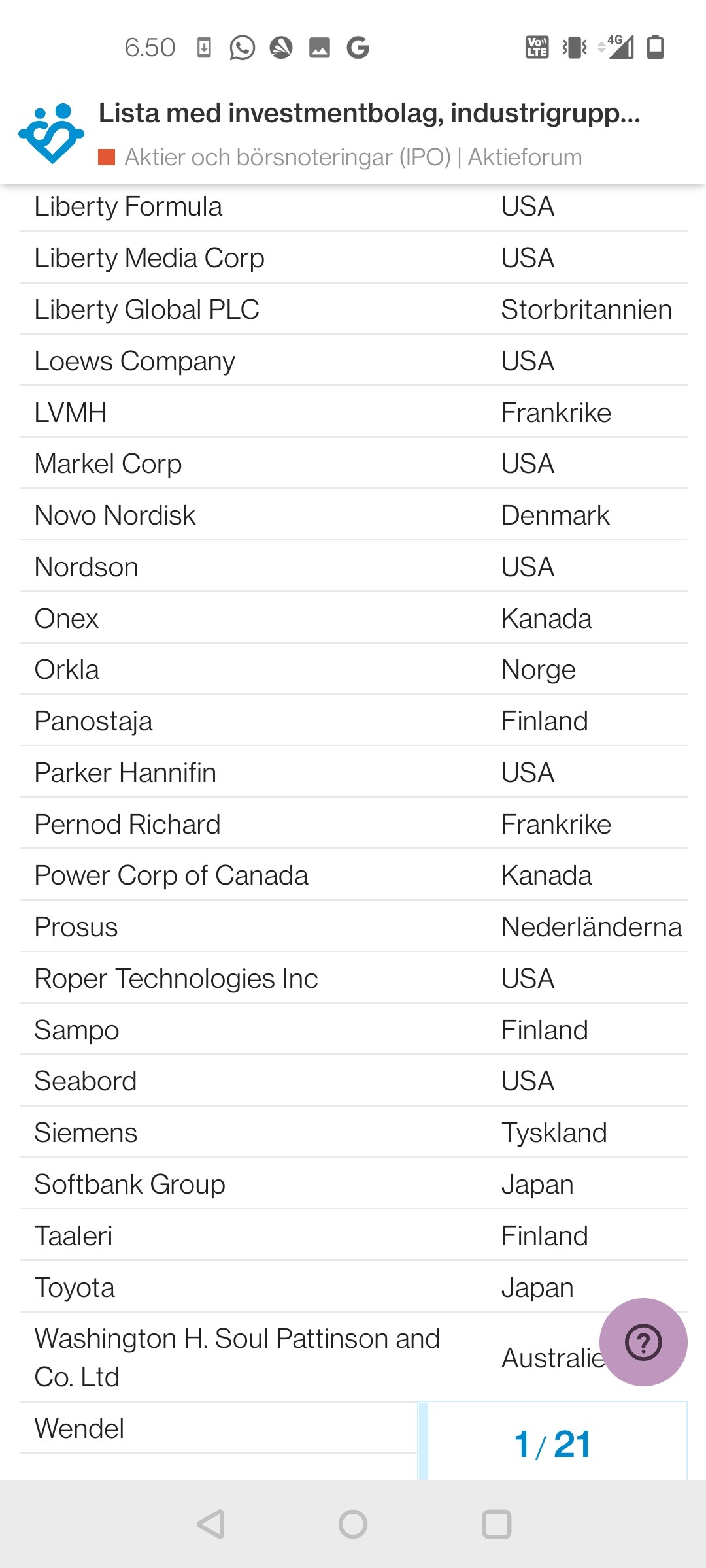Select the LVMH company cell
The width and height of the screenshot is (706, 1568).
tap(71, 413)
